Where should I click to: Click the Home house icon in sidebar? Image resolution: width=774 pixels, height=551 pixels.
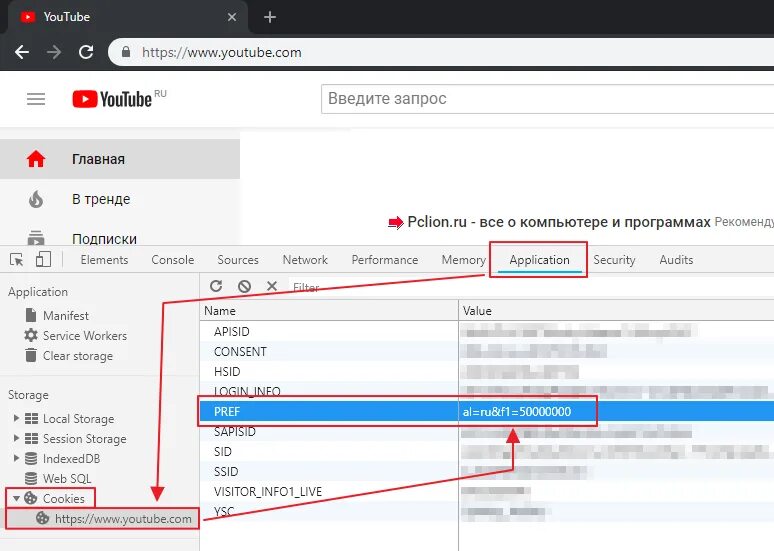(36, 159)
